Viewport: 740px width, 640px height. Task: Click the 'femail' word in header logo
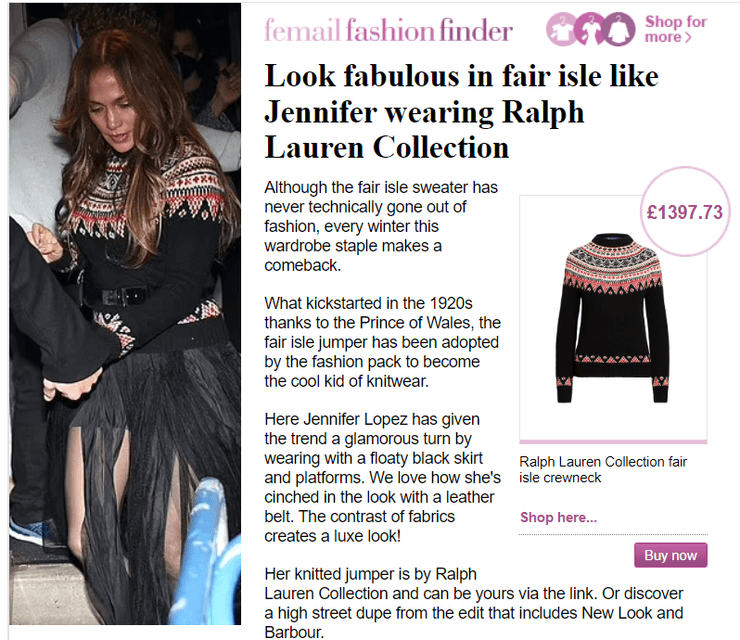click(302, 31)
